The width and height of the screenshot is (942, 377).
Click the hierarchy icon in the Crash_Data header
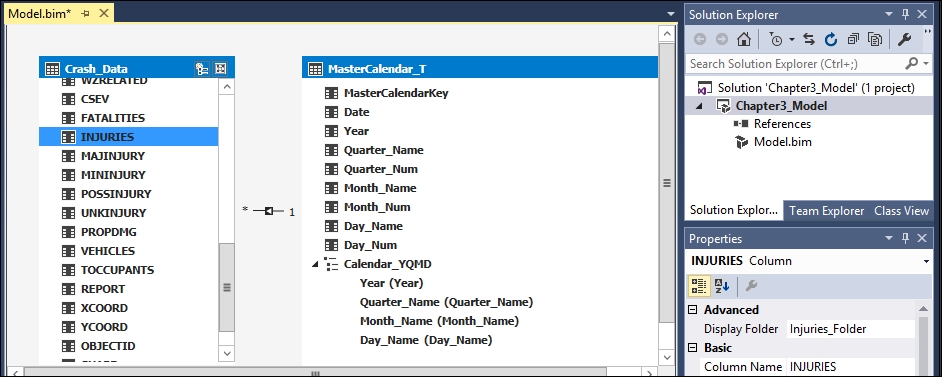[202, 68]
